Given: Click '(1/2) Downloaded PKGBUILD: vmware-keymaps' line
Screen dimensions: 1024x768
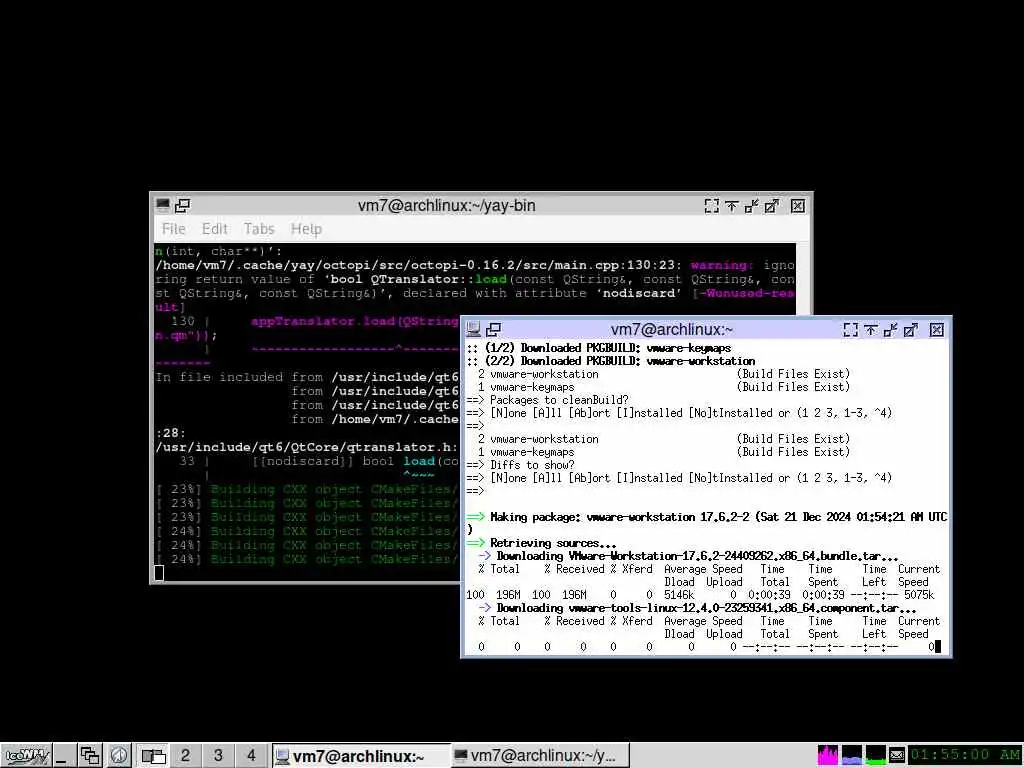Looking at the screenshot, I should click(599, 348).
